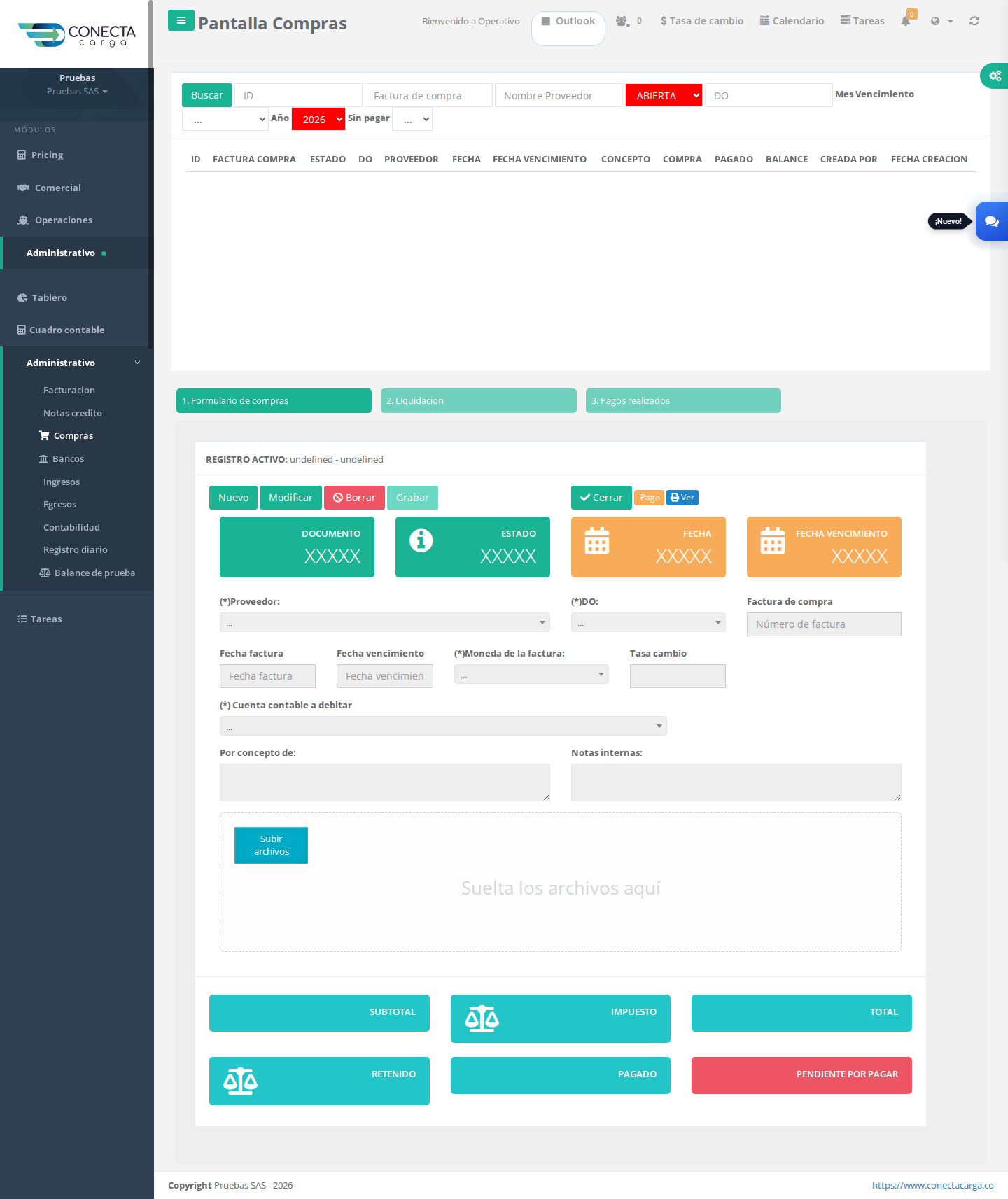Open the Moneda de la factura dropdown

(531, 674)
